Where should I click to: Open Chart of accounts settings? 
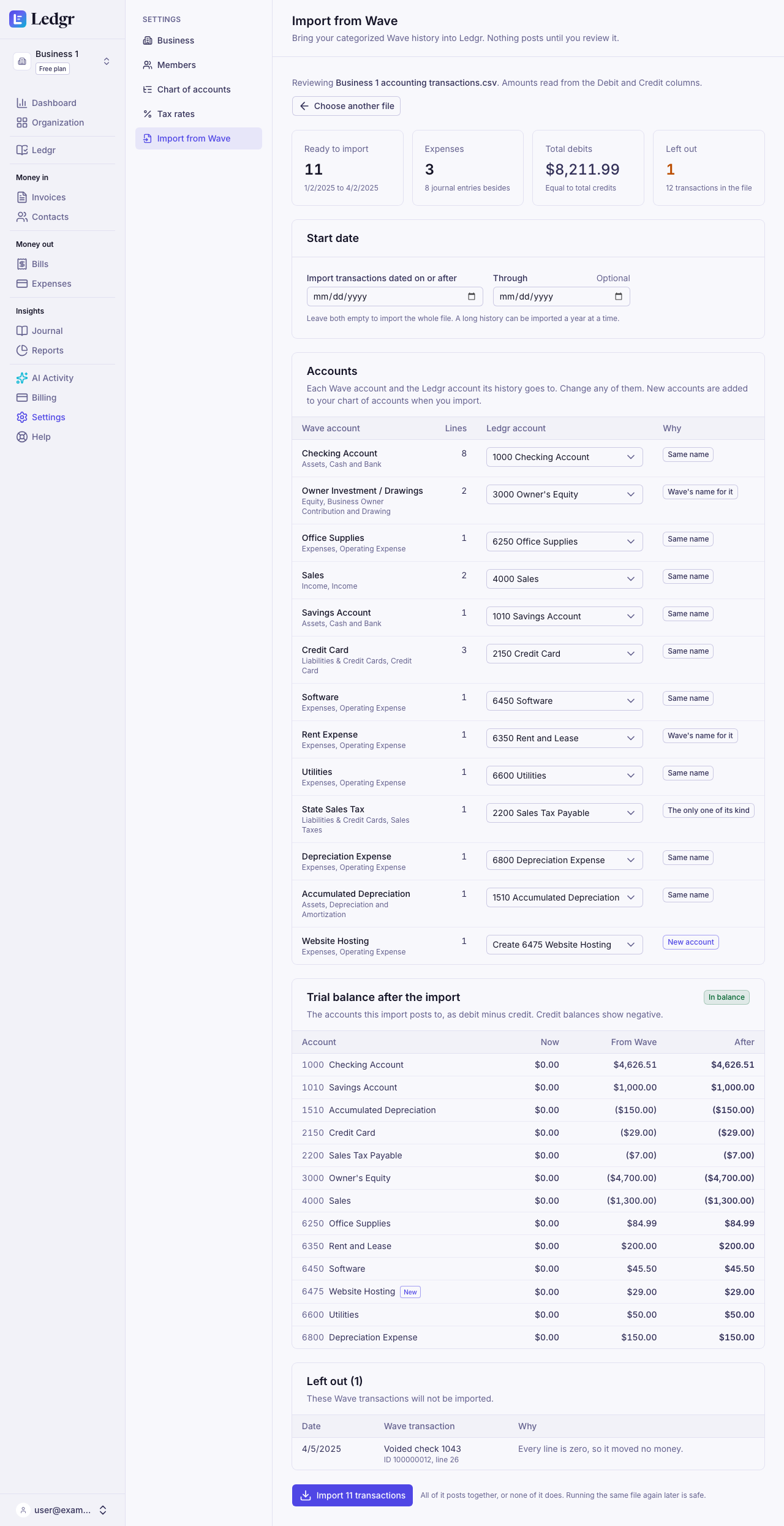pos(198,89)
